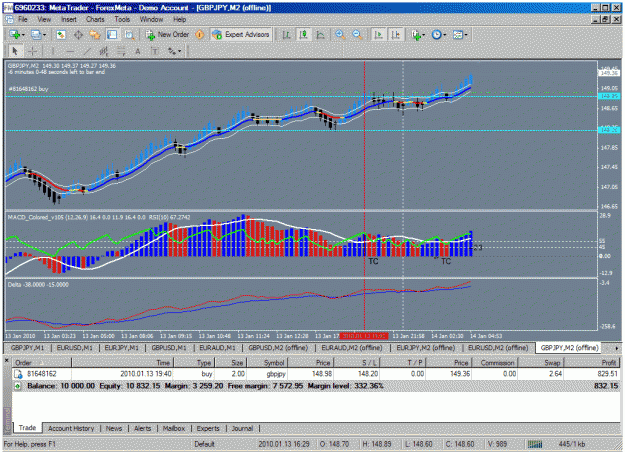
Task: Expand the New Chart dropdown arrow
Action: point(23,35)
